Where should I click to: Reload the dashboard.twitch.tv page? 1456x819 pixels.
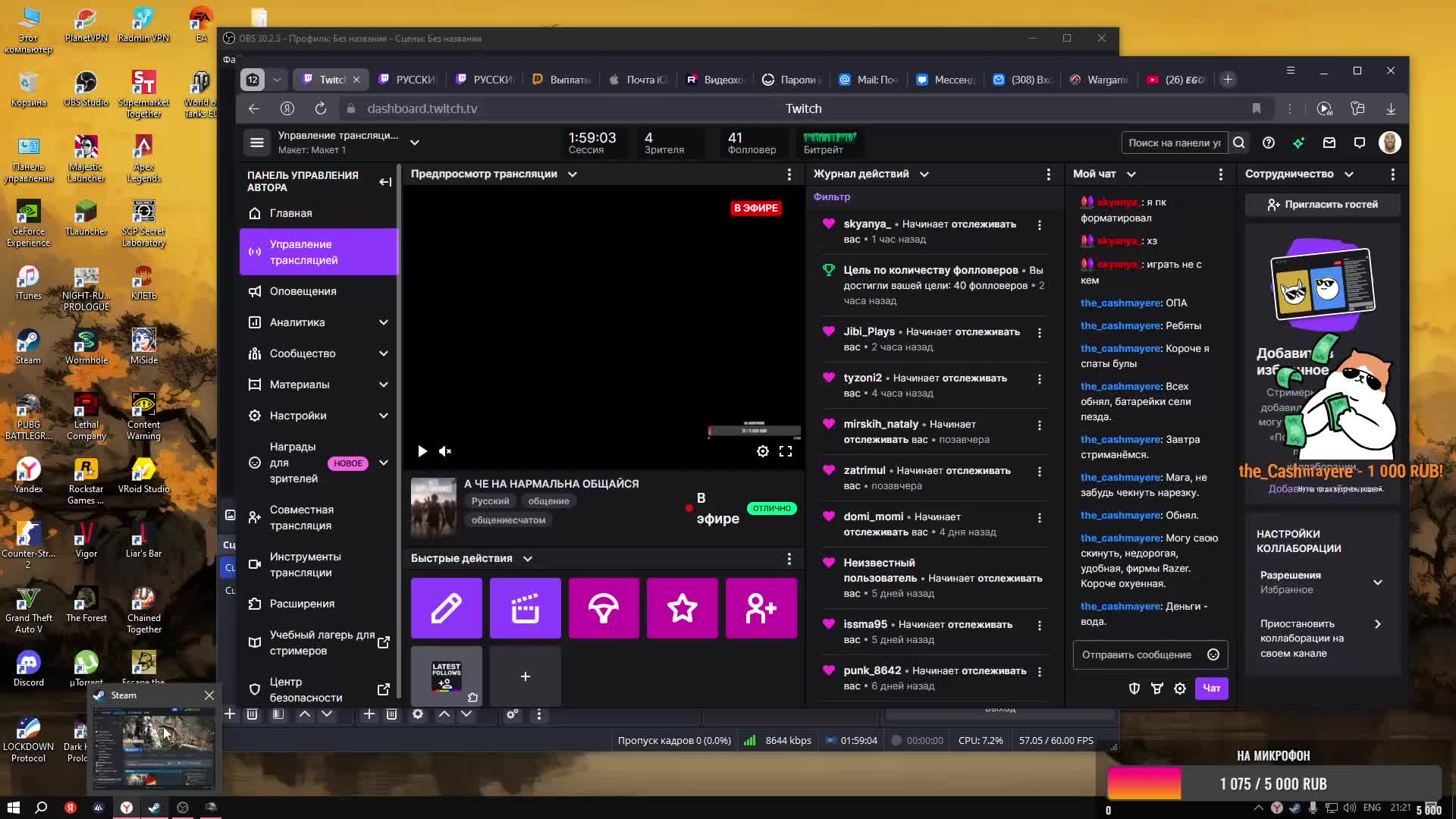click(321, 109)
